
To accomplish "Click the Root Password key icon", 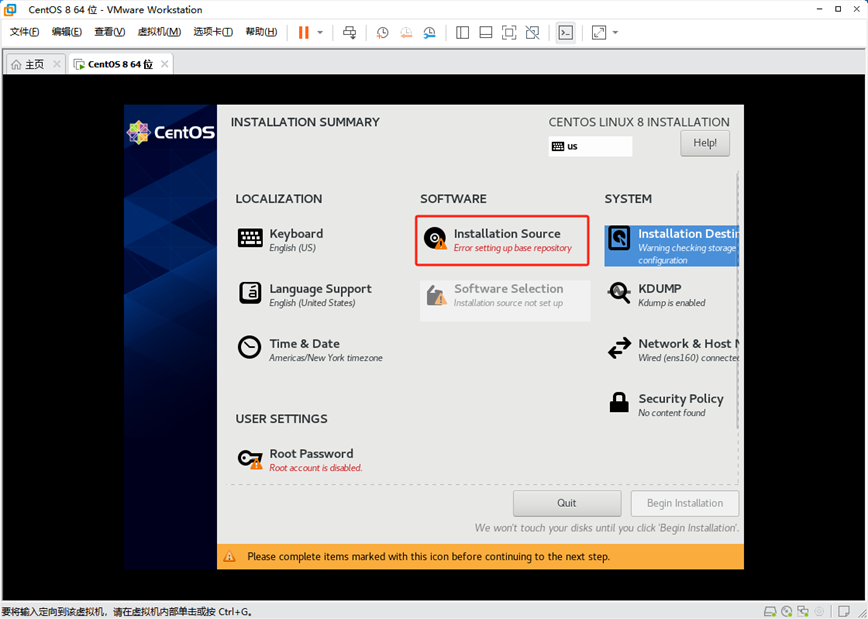I will tap(250, 459).
